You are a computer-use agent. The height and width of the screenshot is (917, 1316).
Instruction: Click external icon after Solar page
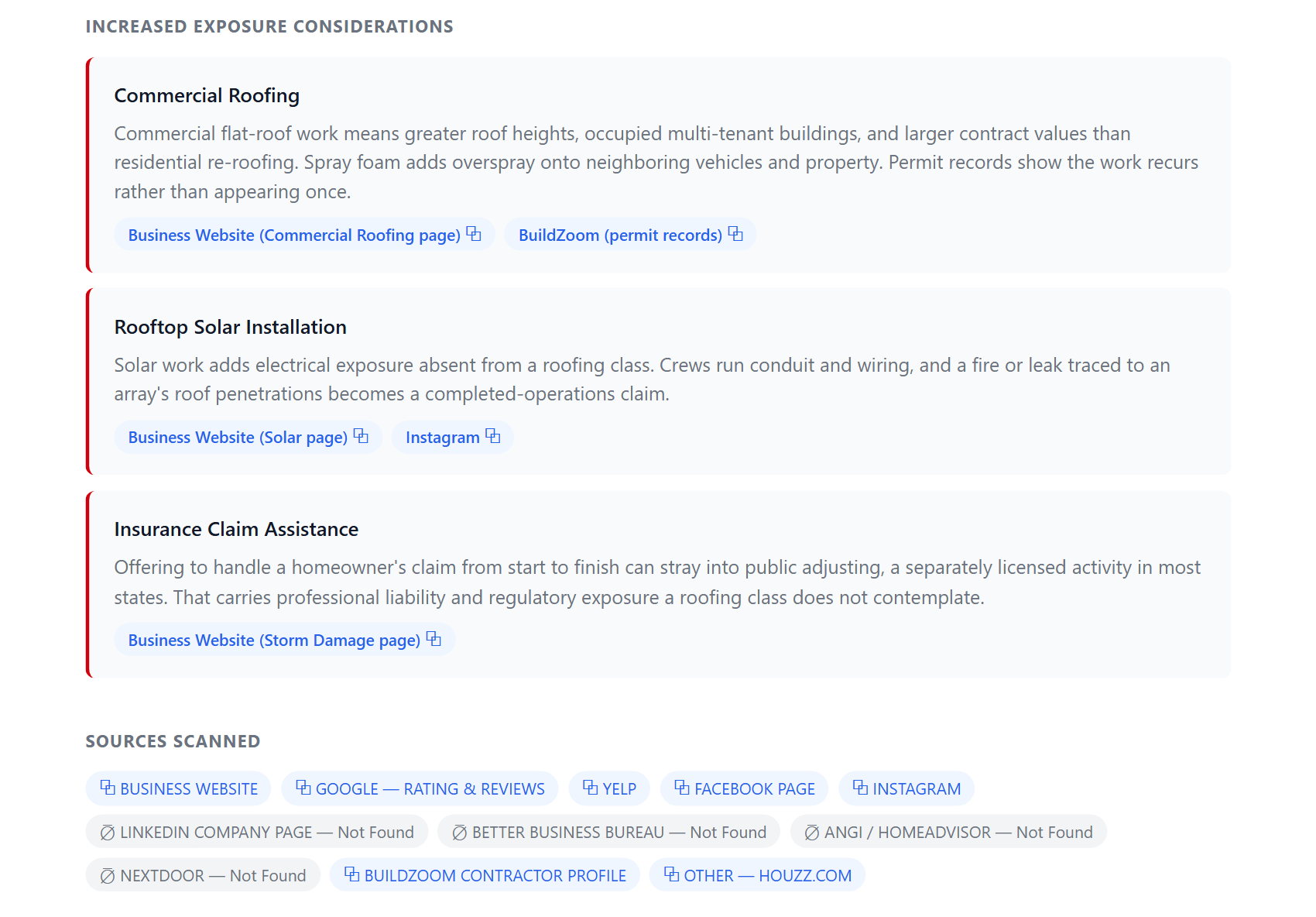[x=361, y=436]
